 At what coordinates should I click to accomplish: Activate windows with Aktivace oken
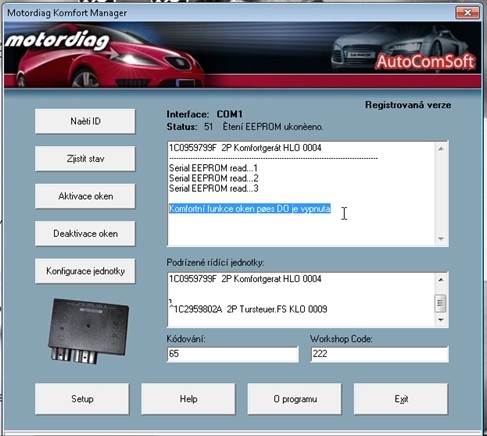tap(85, 196)
